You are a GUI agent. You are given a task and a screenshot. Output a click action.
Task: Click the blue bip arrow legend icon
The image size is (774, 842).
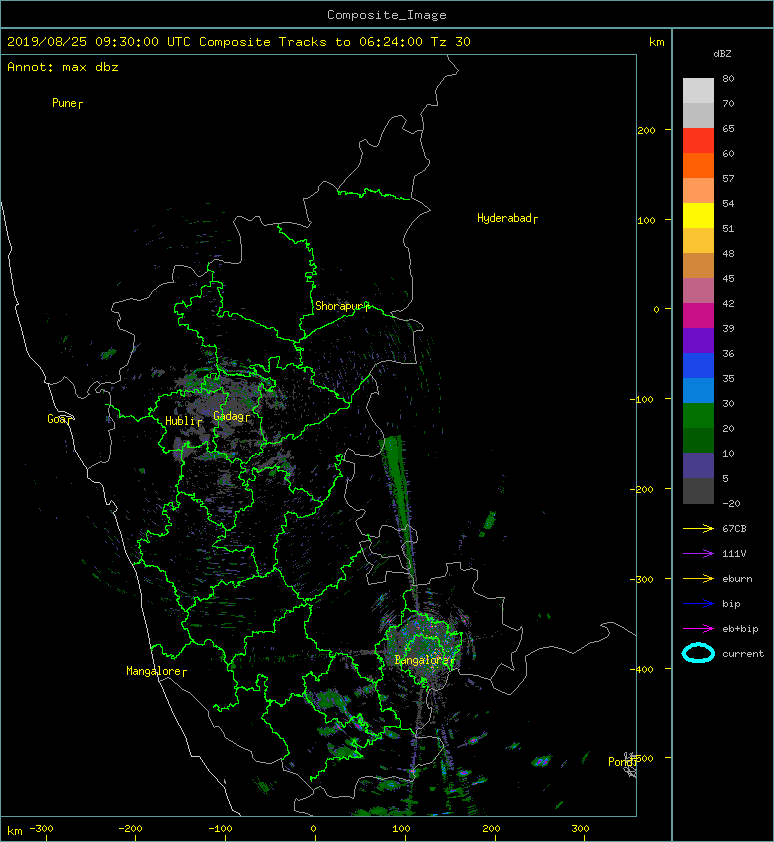pyautogui.click(x=698, y=604)
